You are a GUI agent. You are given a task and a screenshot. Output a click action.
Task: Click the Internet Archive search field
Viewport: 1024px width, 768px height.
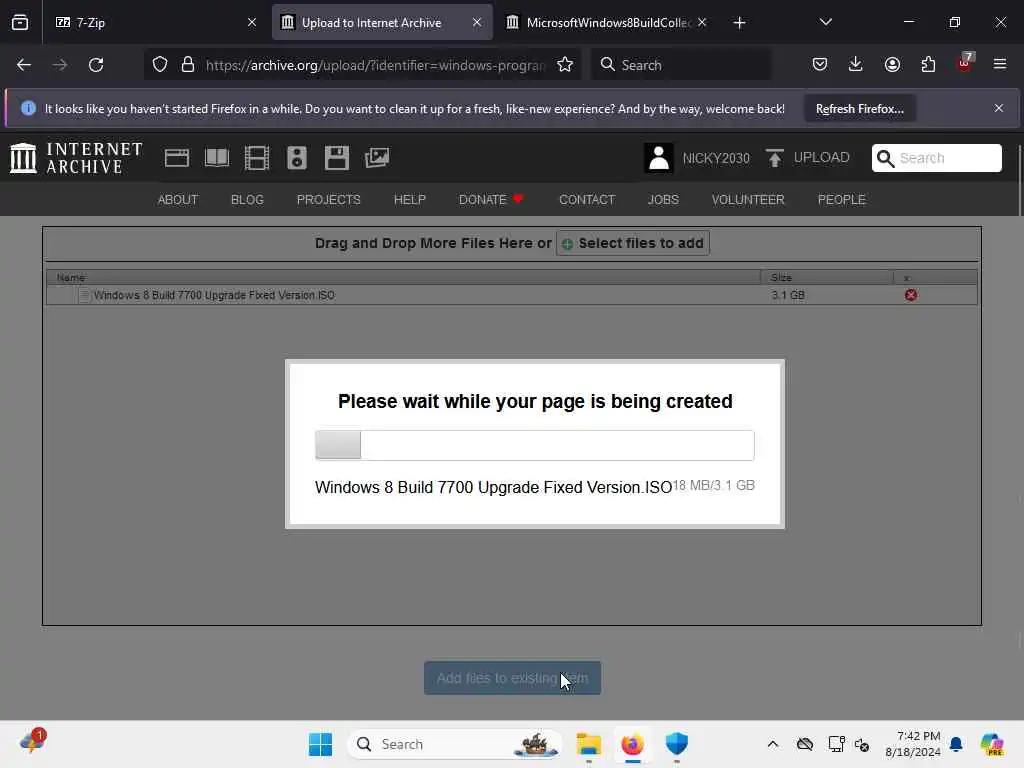tap(936, 158)
